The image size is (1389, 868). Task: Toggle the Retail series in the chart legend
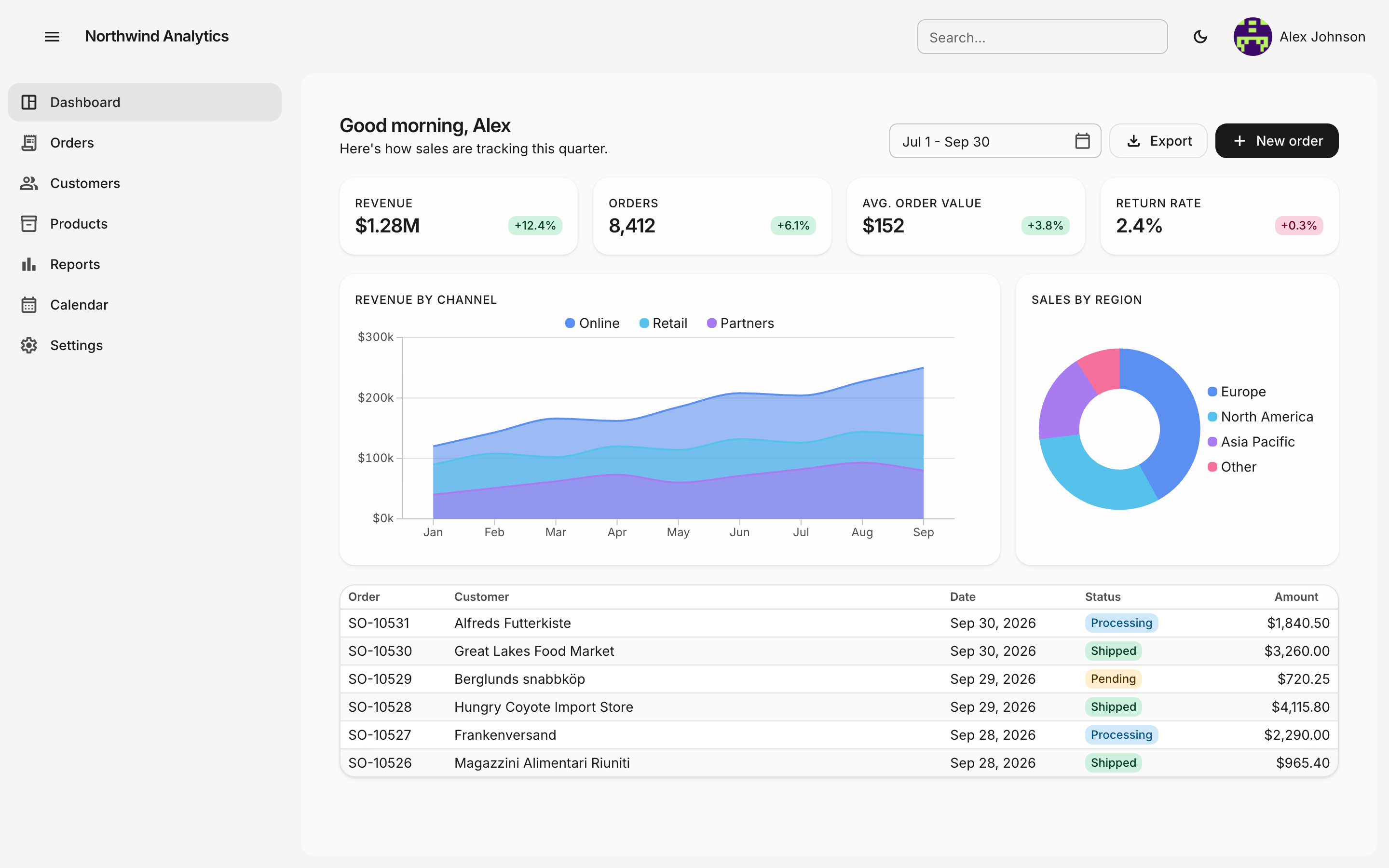point(663,323)
